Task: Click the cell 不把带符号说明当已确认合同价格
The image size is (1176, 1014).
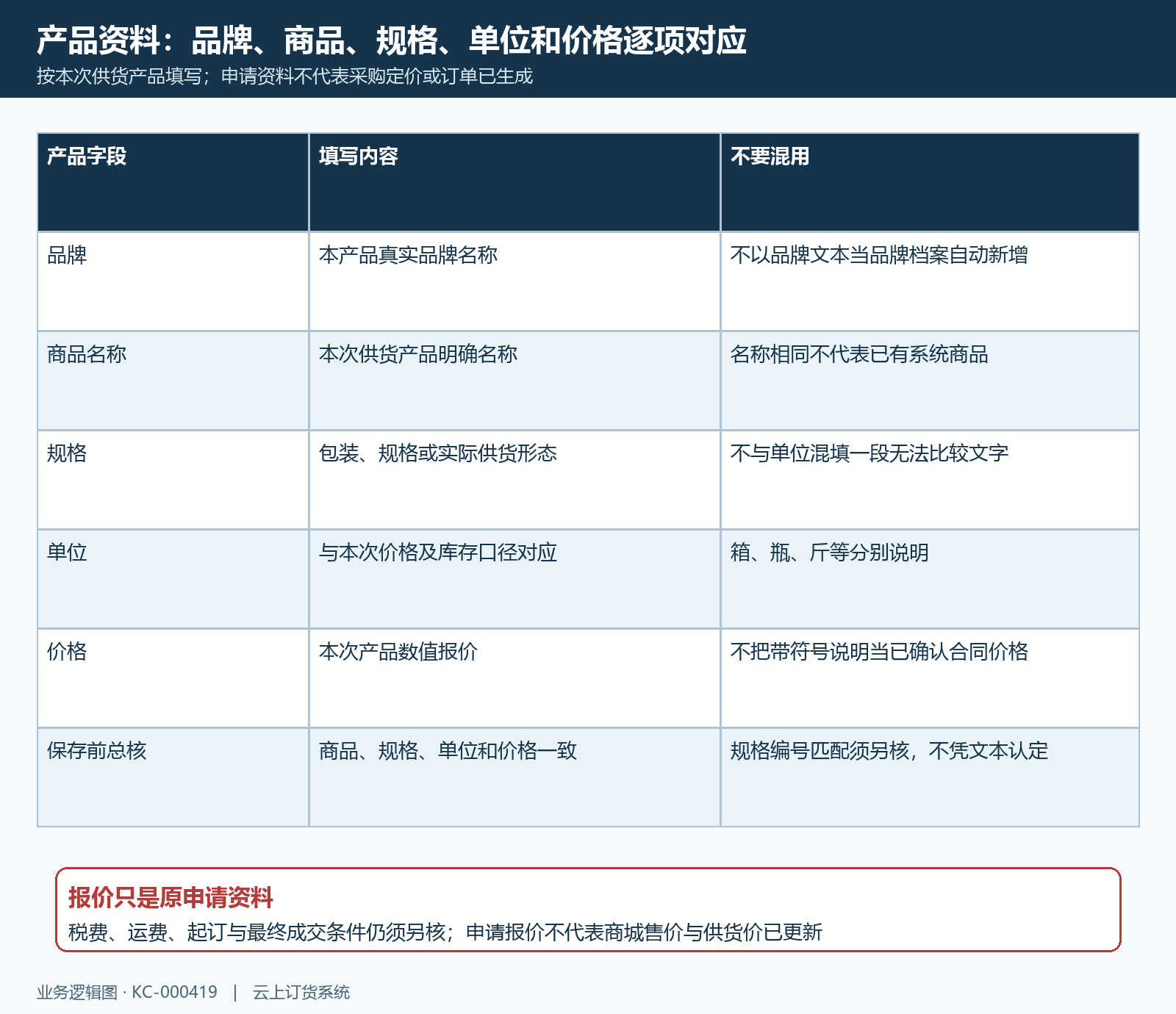Action: 930,678
